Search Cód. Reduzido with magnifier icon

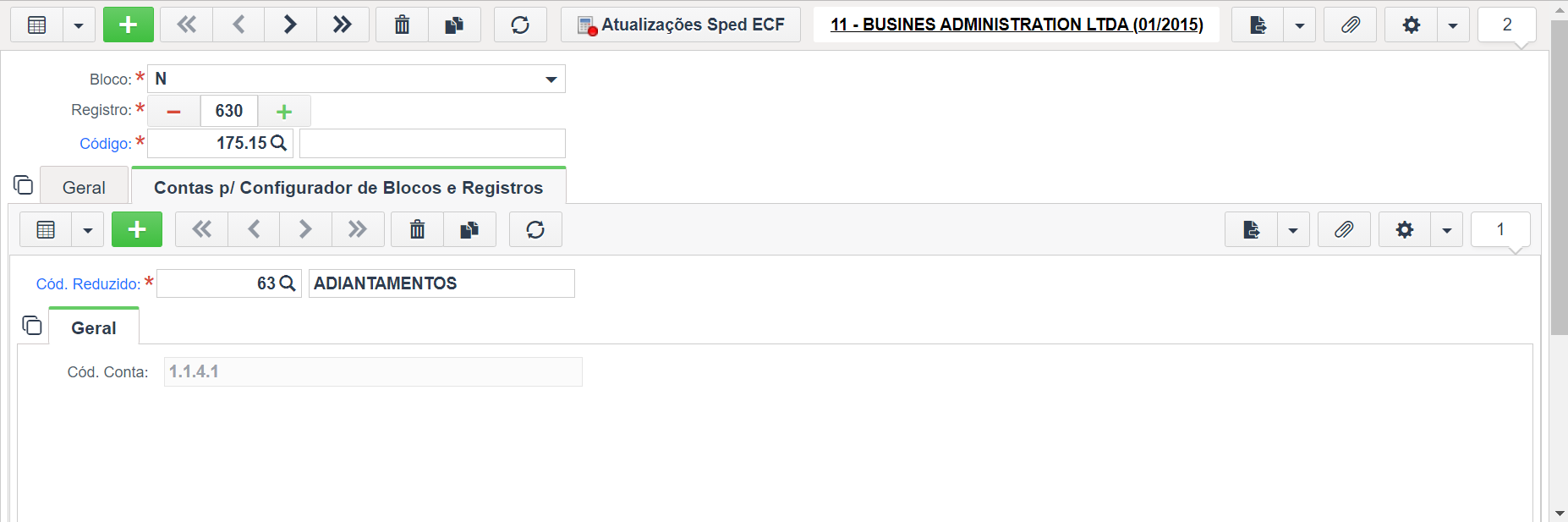pyautogui.click(x=288, y=283)
